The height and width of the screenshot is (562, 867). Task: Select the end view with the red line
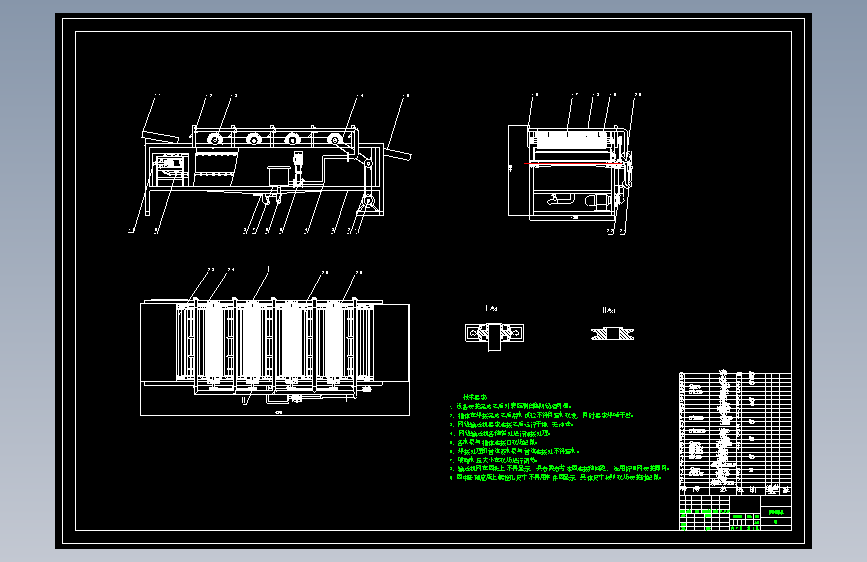click(x=573, y=164)
